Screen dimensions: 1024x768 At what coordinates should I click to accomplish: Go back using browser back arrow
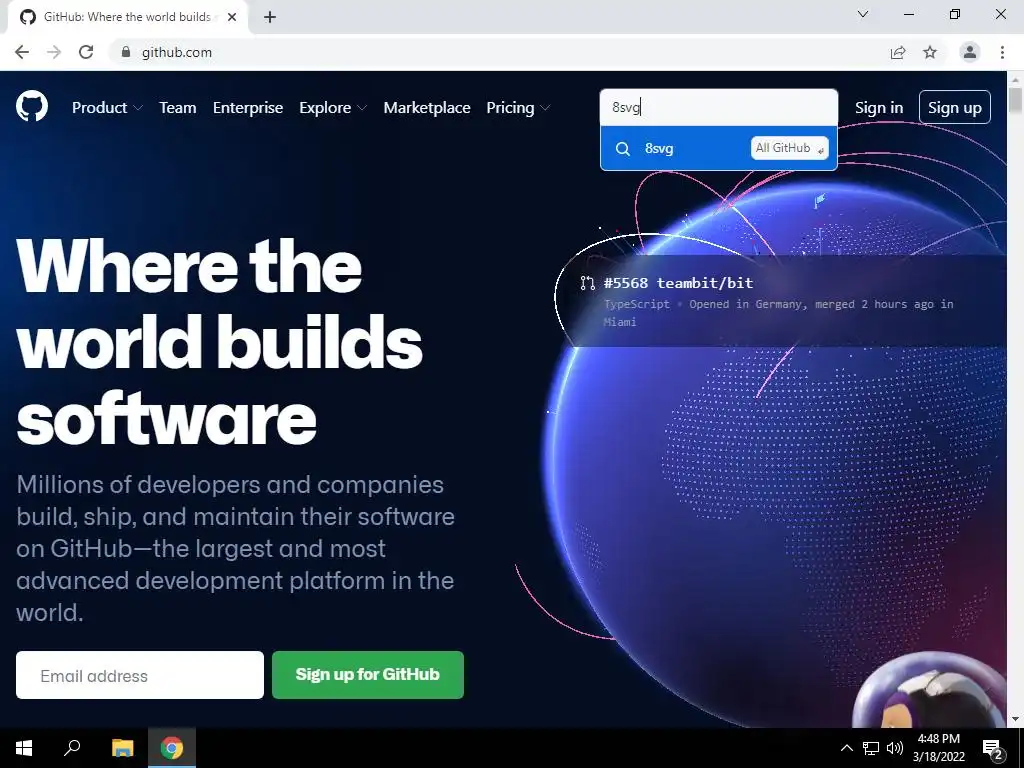(x=22, y=52)
